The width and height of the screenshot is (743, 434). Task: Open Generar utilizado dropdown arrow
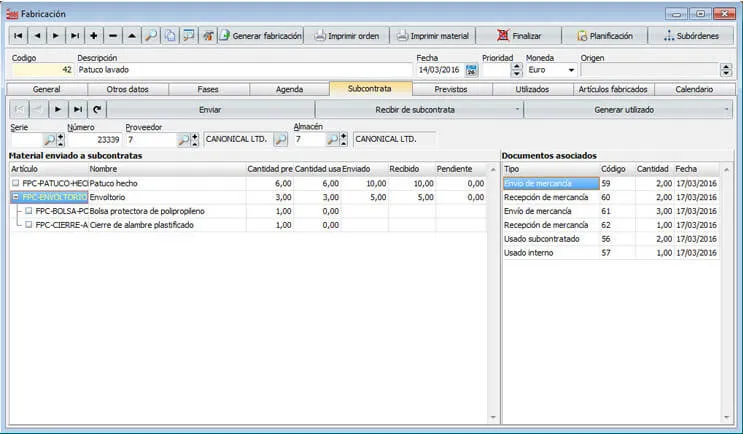point(726,109)
